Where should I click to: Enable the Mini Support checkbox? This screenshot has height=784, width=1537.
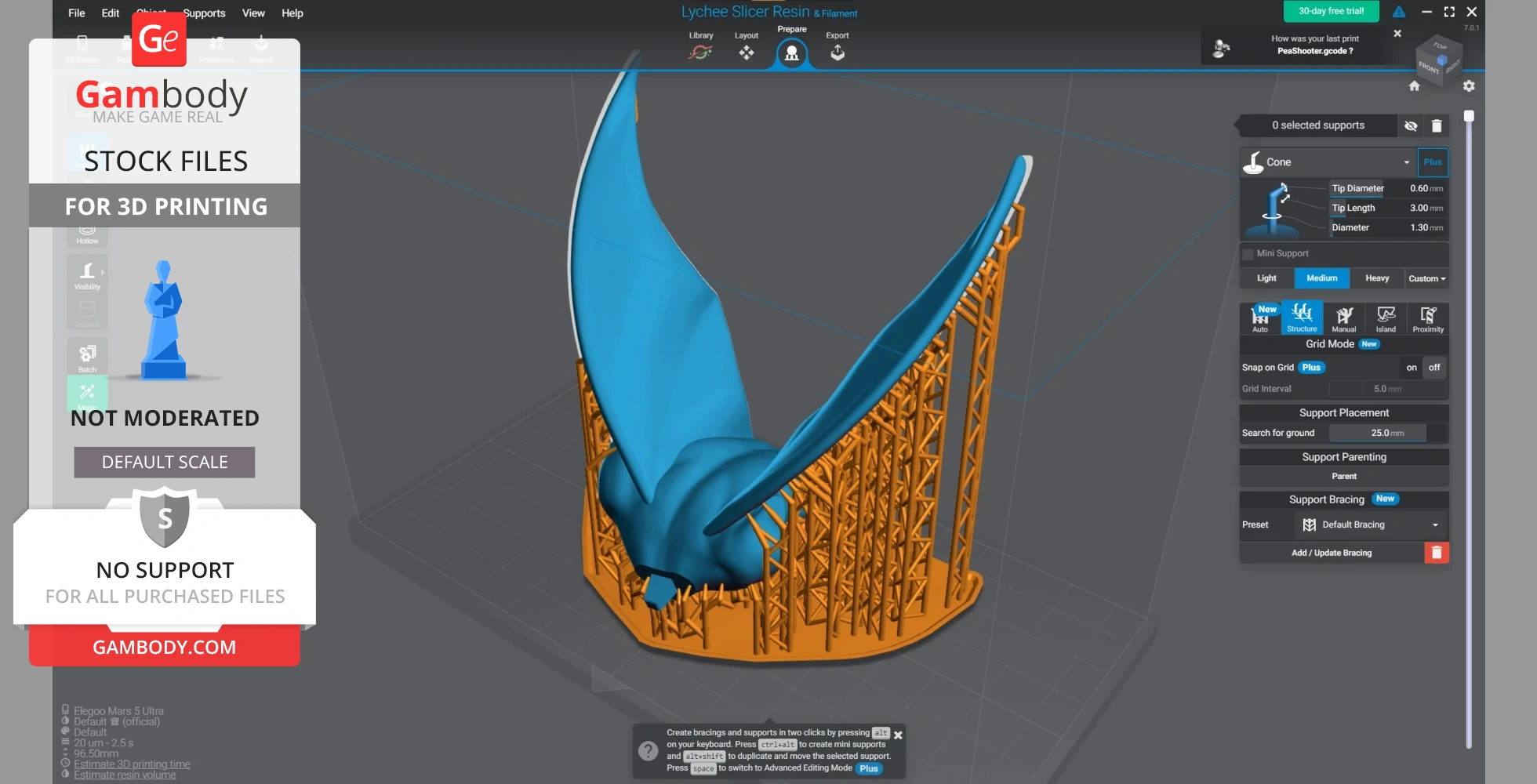pyautogui.click(x=1248, y=254)
